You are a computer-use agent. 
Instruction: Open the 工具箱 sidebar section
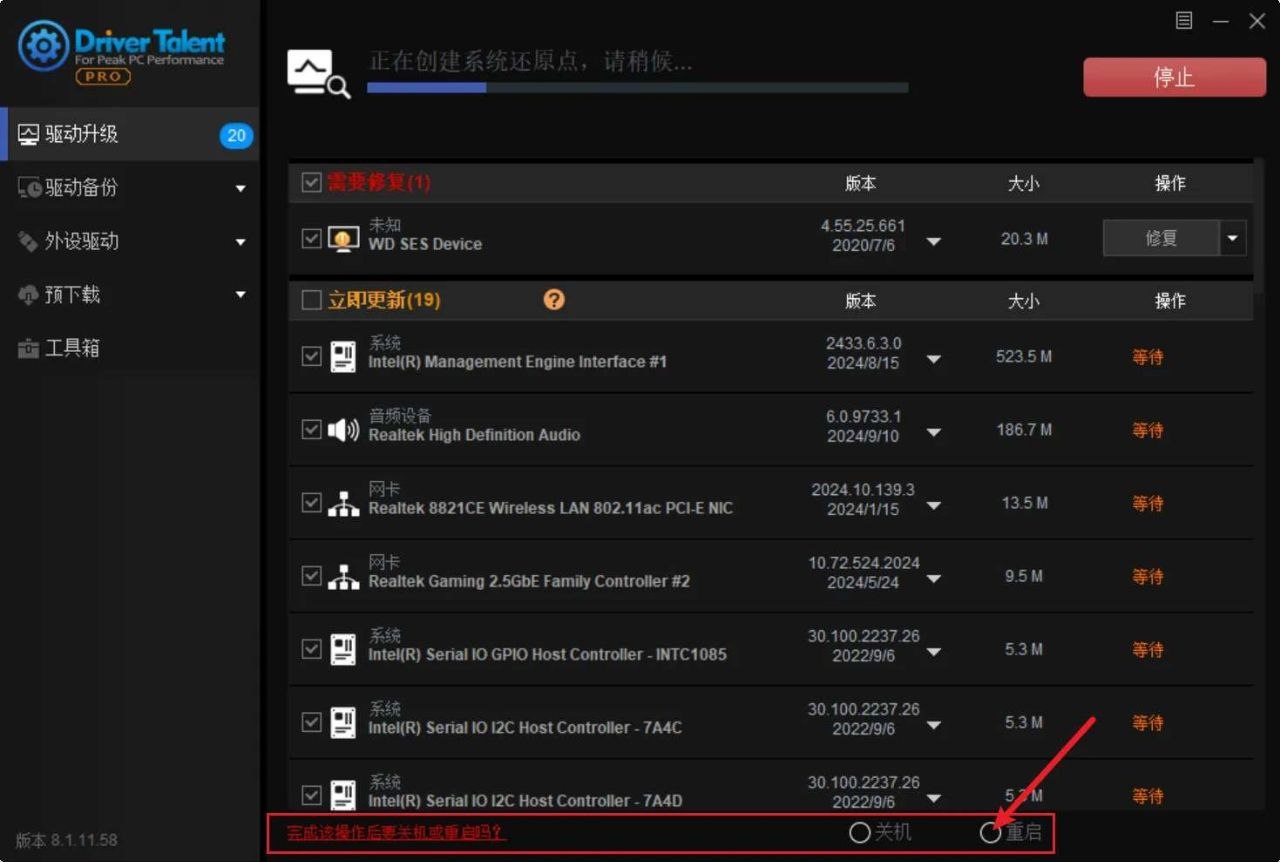point(130,348)
